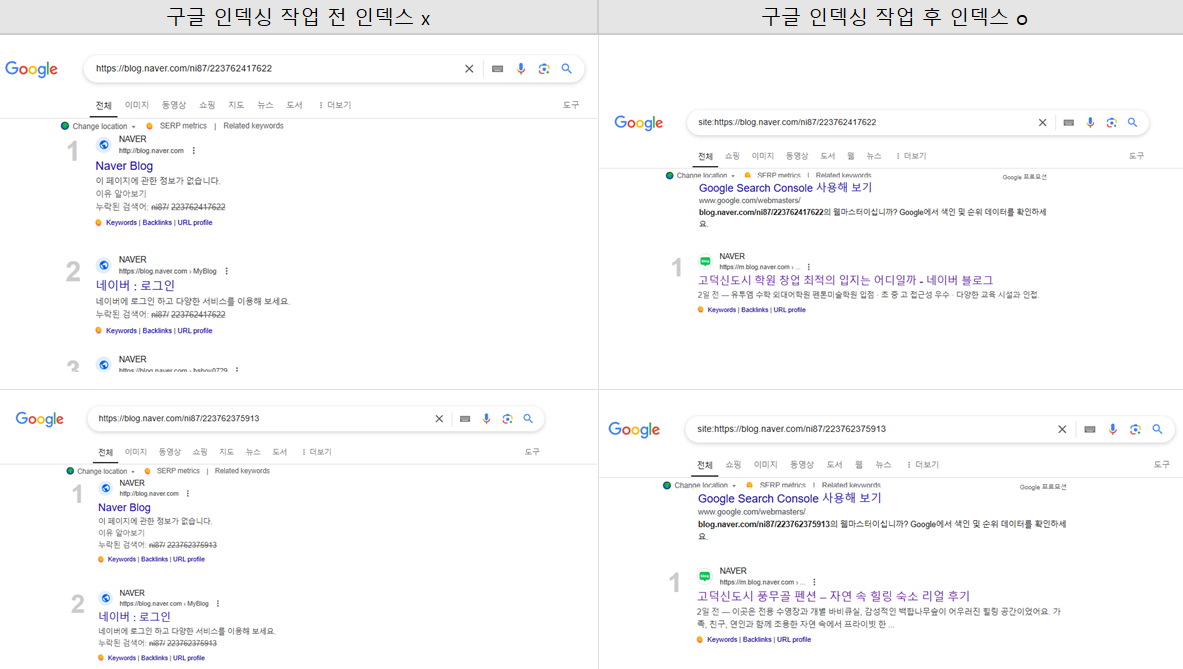1183x669 pixels.
Task: Clear the site:…223762375913 search box
Action: (1062, 429)
